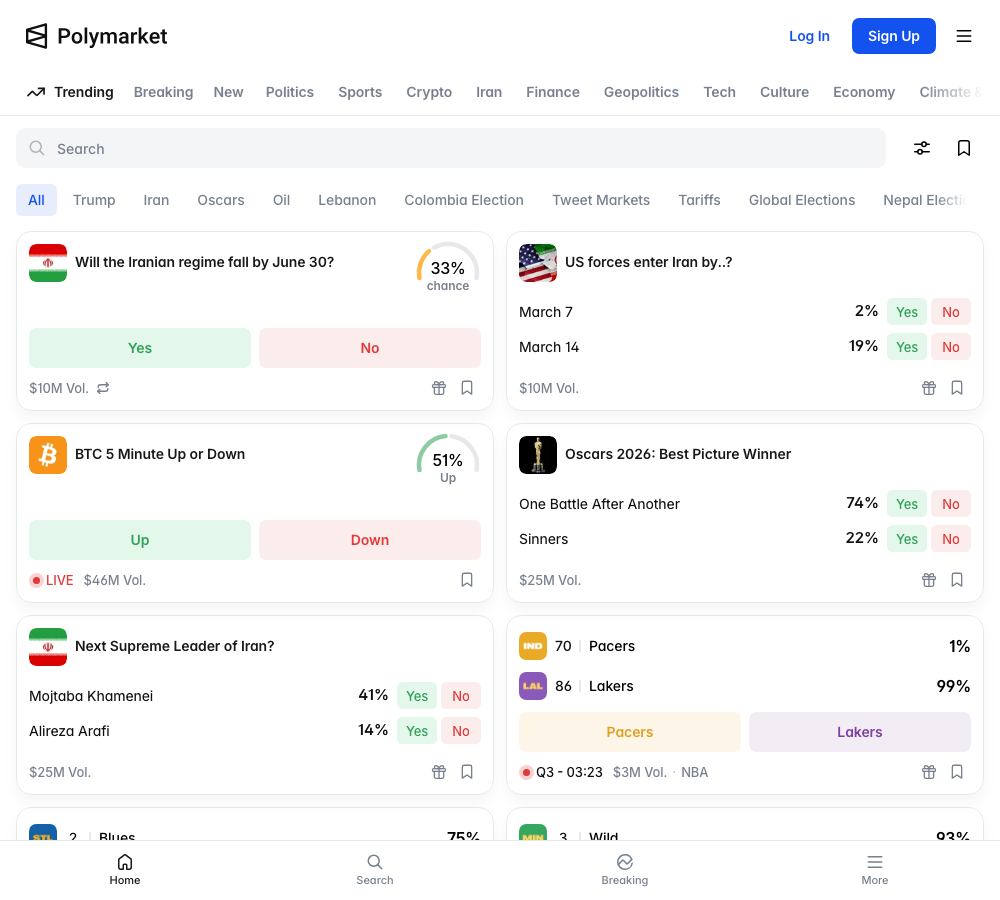Bookmark the Oscars 2026 Best Picture market

pos(957,579)
